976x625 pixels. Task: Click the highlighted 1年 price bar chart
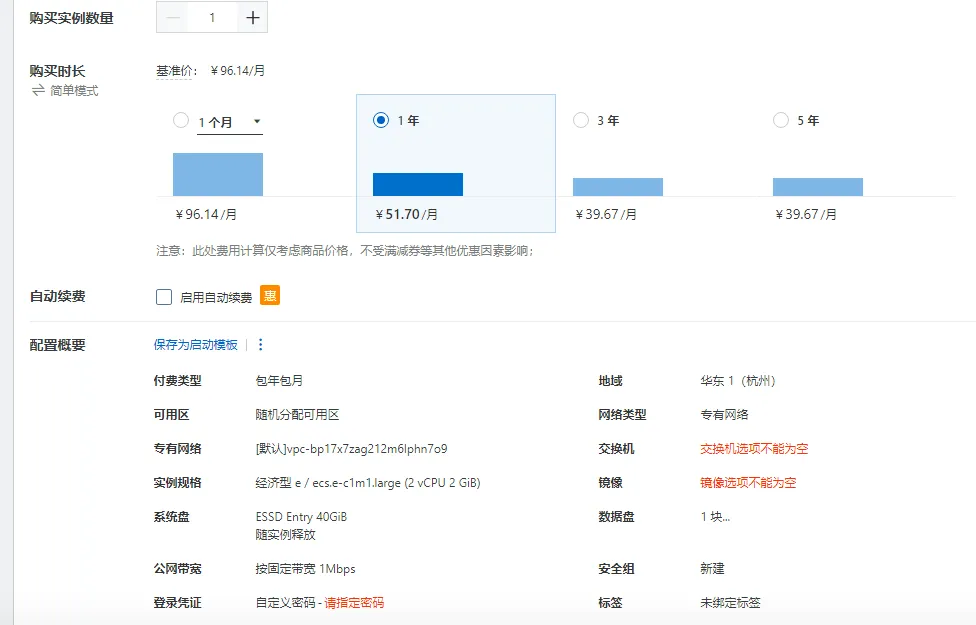(417, 183)
